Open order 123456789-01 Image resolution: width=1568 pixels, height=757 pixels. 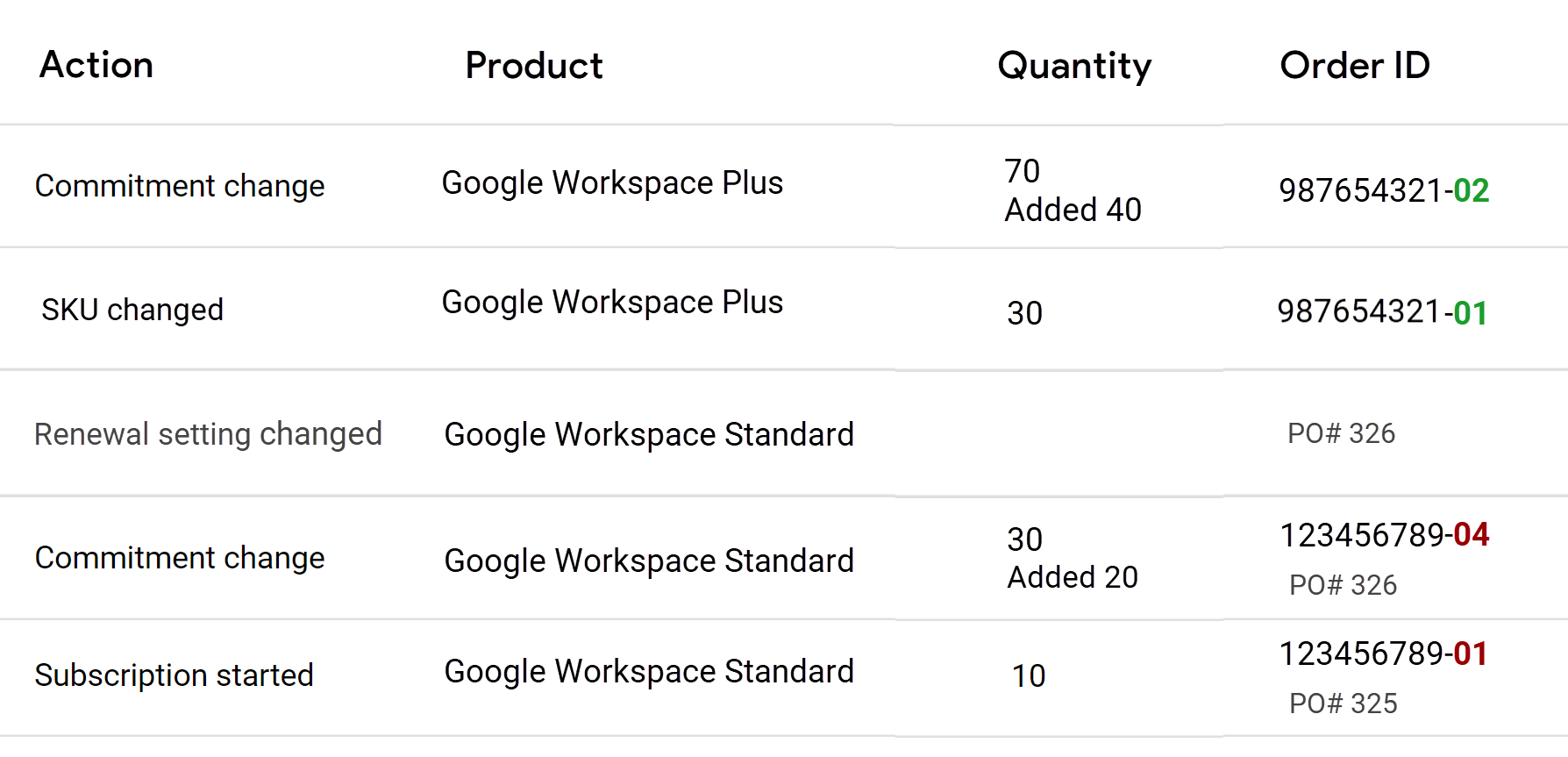click(1383, 653)
